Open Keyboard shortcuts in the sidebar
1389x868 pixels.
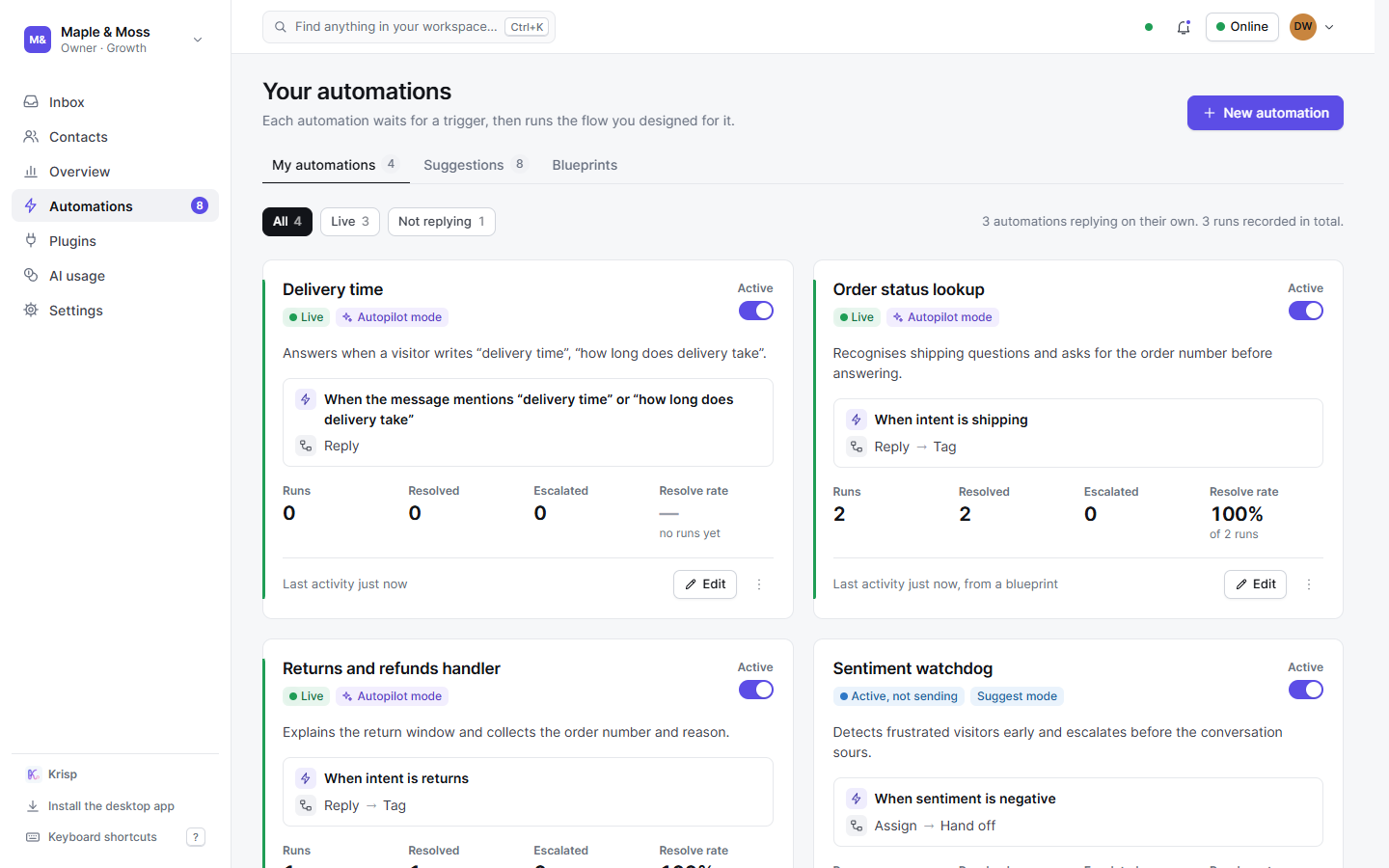point(115,837)
